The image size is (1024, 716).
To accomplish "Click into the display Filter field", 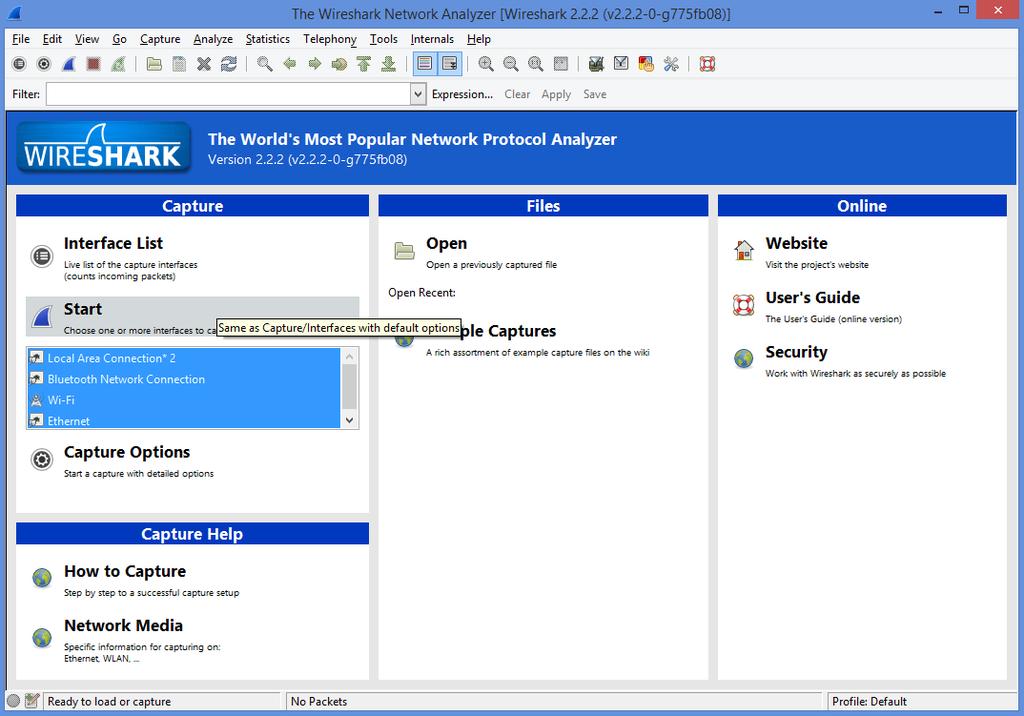I will (229, 94).
